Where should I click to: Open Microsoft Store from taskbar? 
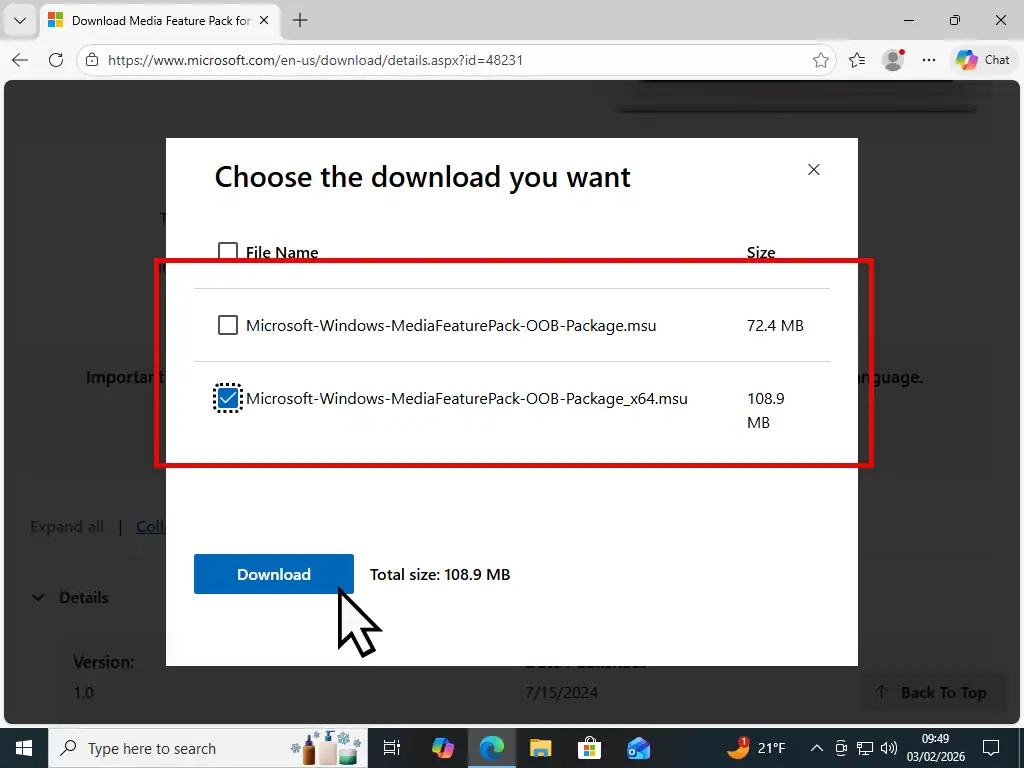589,748
